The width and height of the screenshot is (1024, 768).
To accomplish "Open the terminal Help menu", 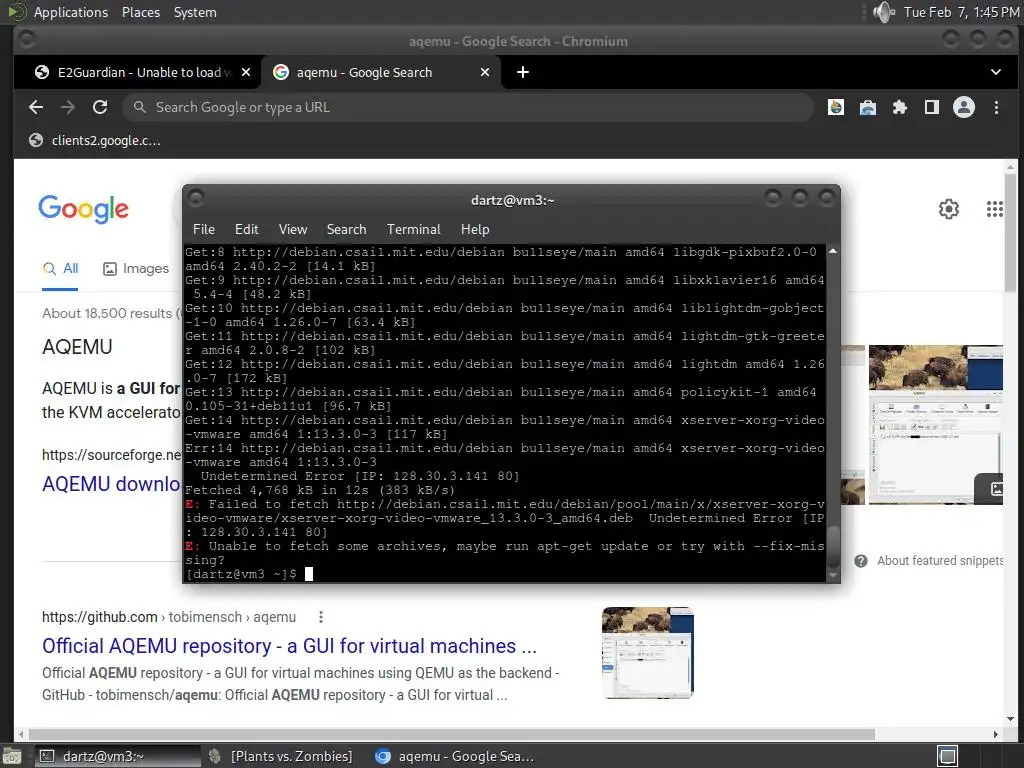I will 475,229.
